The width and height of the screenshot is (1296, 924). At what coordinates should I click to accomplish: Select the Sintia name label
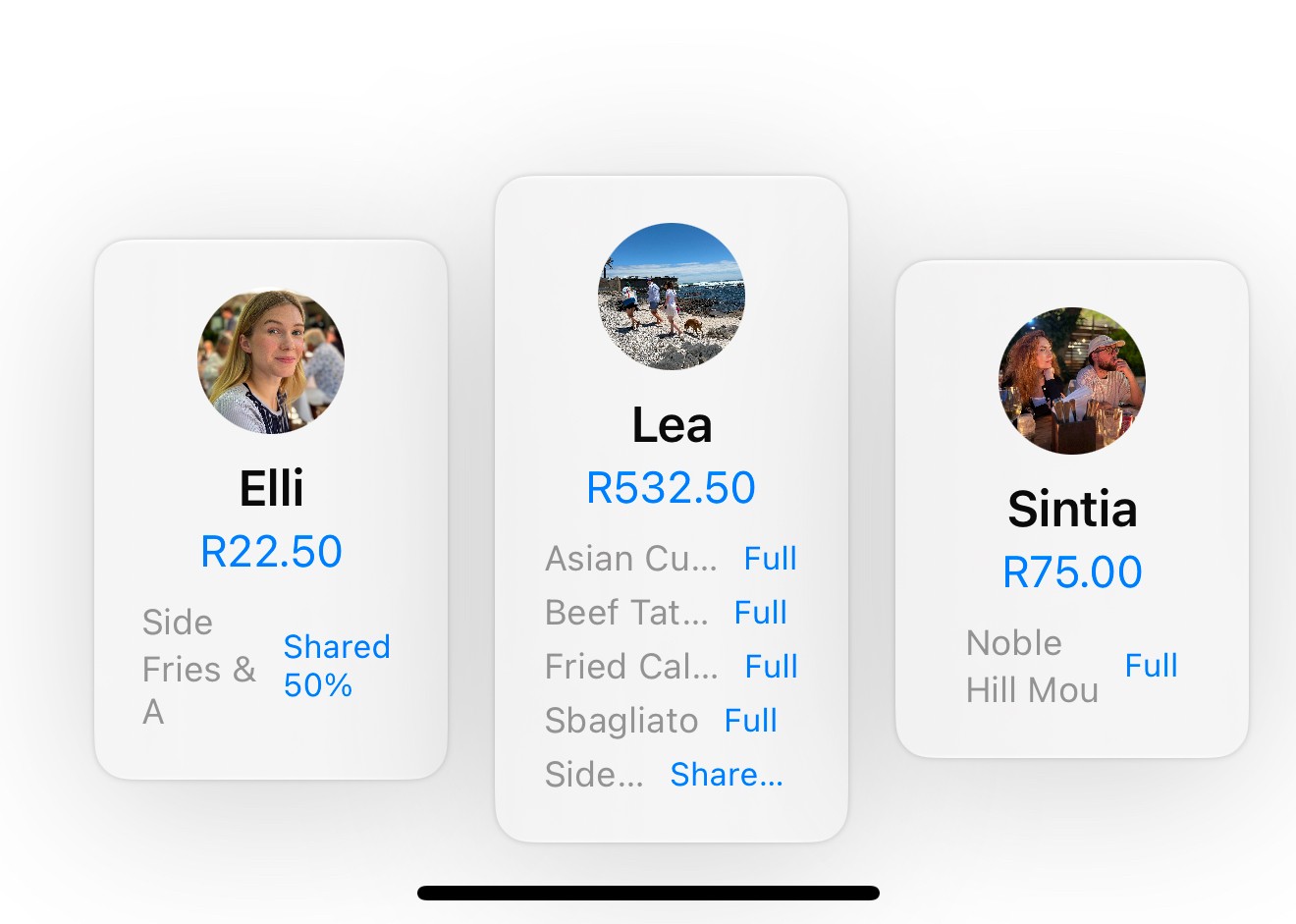tap(1072, 509)
